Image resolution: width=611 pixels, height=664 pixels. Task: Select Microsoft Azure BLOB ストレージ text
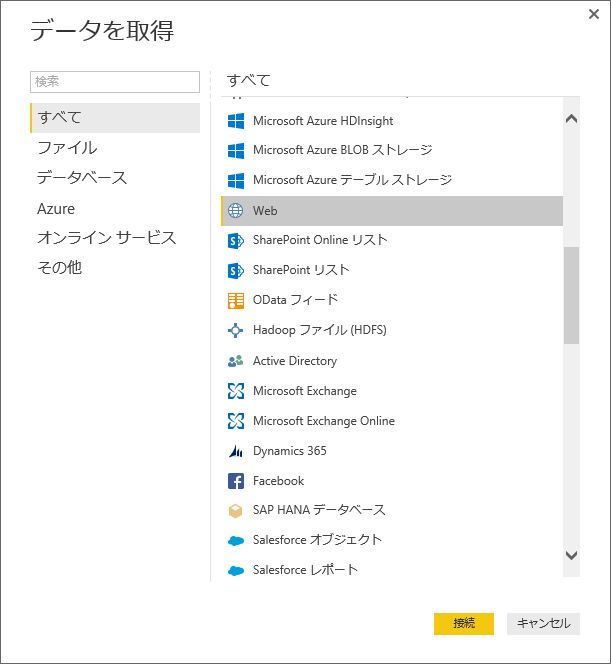[x=343, y=150]
